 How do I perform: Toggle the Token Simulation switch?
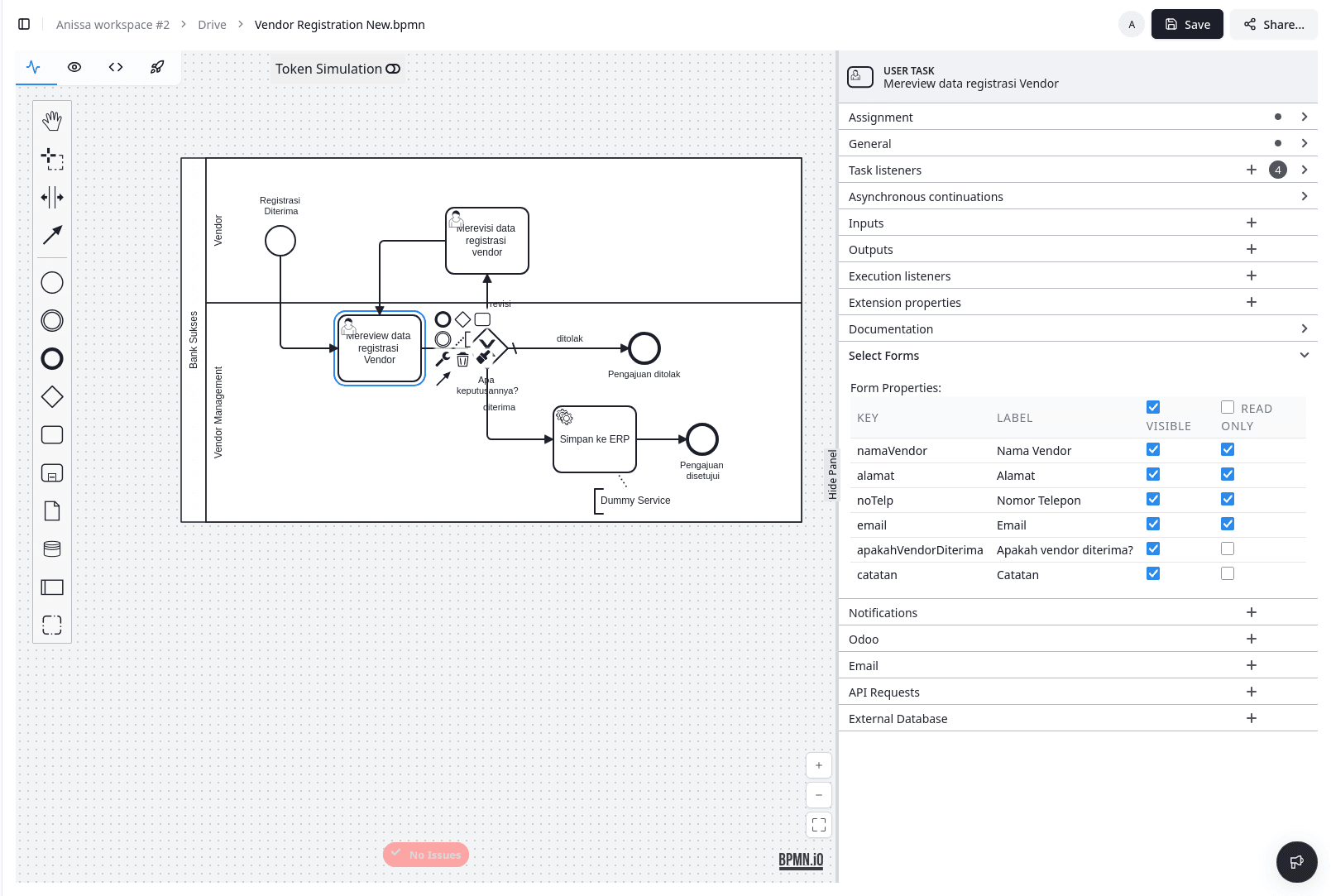(x=393, y=69)
